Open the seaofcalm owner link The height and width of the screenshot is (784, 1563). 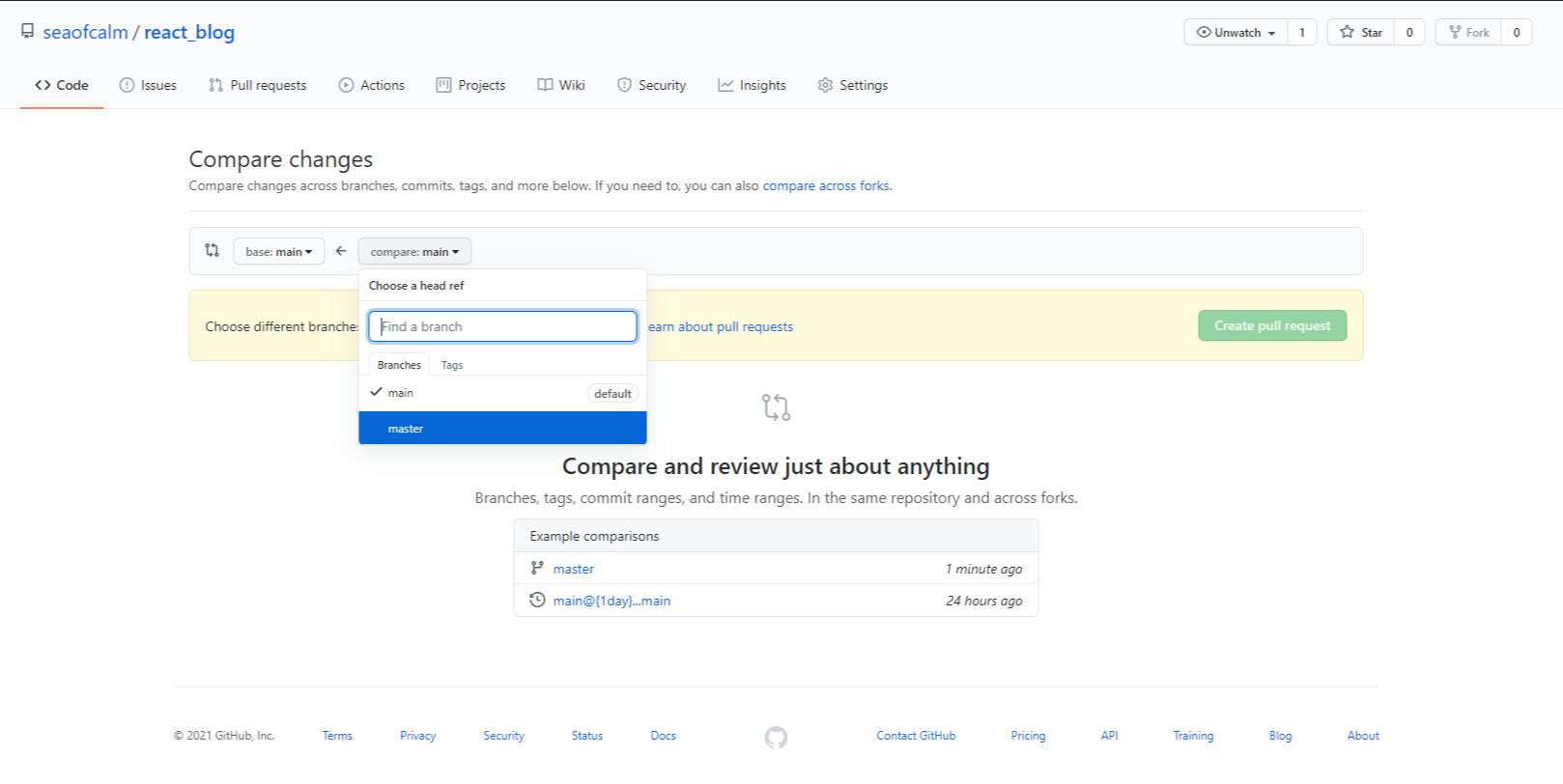(85, 32)
